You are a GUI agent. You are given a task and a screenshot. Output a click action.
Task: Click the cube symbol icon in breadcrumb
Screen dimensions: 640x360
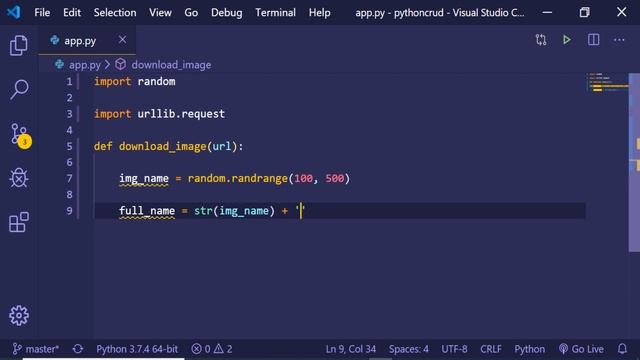coord(120,64)
